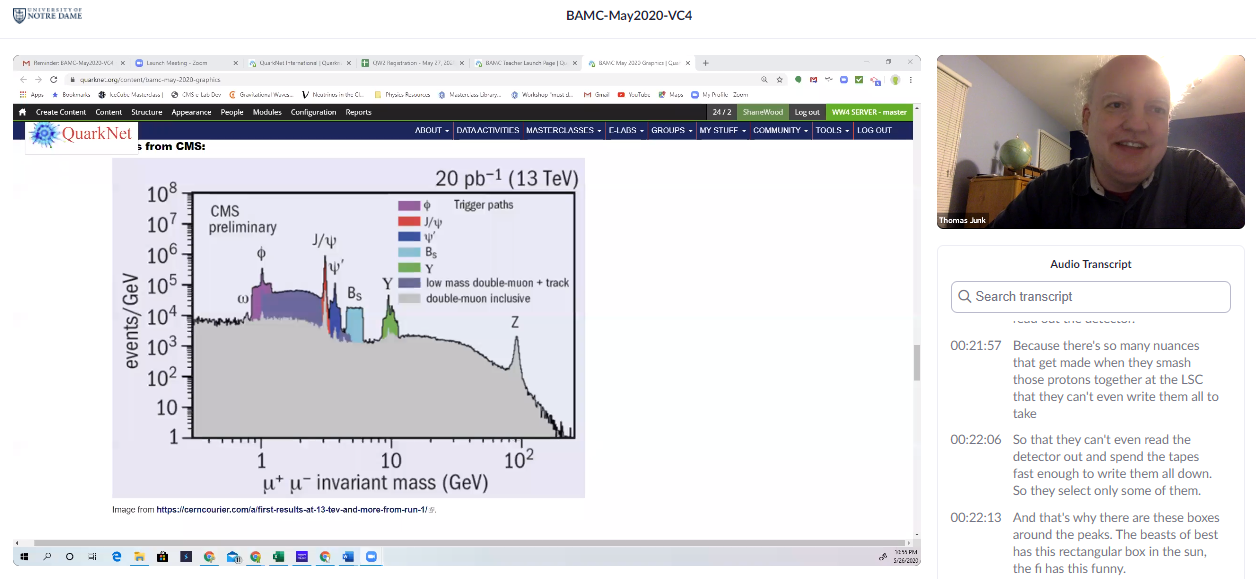Go back in the Chrome browser
The height and width of the screenshot is (579, 1256).
point(24,79)
